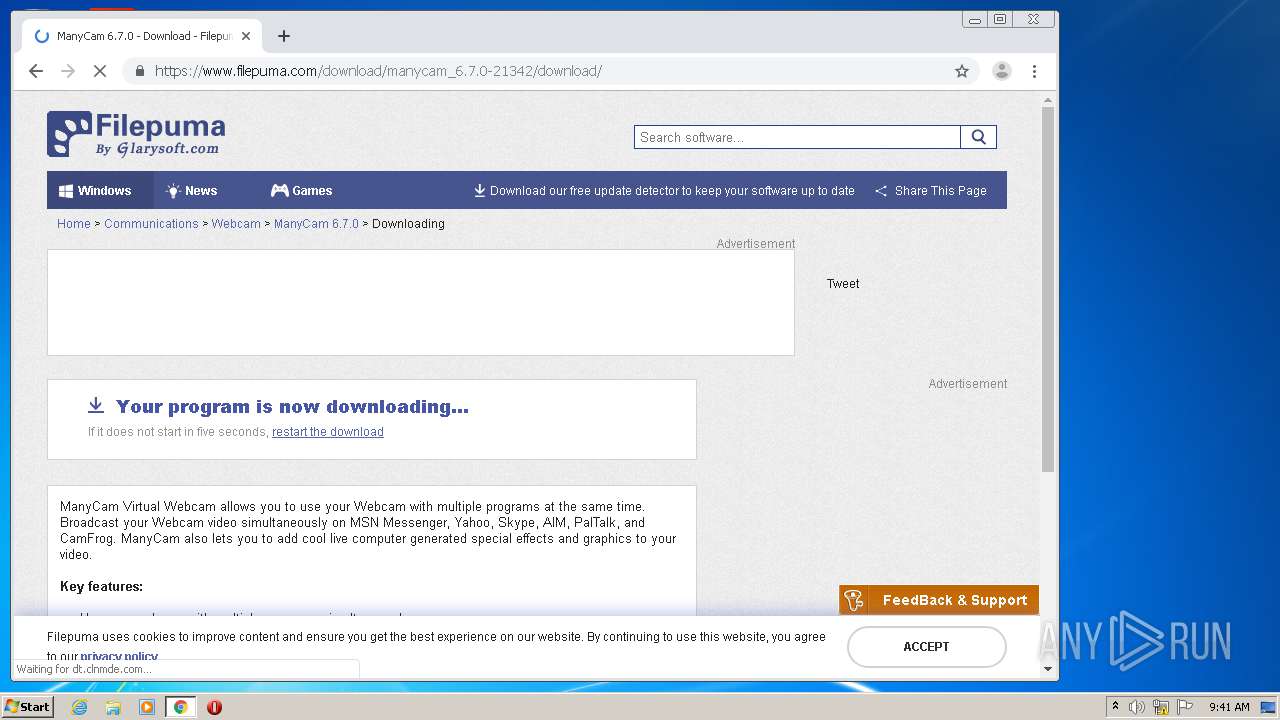Image resolution: width=1280 pixels, height=720 pixels.
Task: Click the 'Your program is now downloading' heading
Action: 292,406
